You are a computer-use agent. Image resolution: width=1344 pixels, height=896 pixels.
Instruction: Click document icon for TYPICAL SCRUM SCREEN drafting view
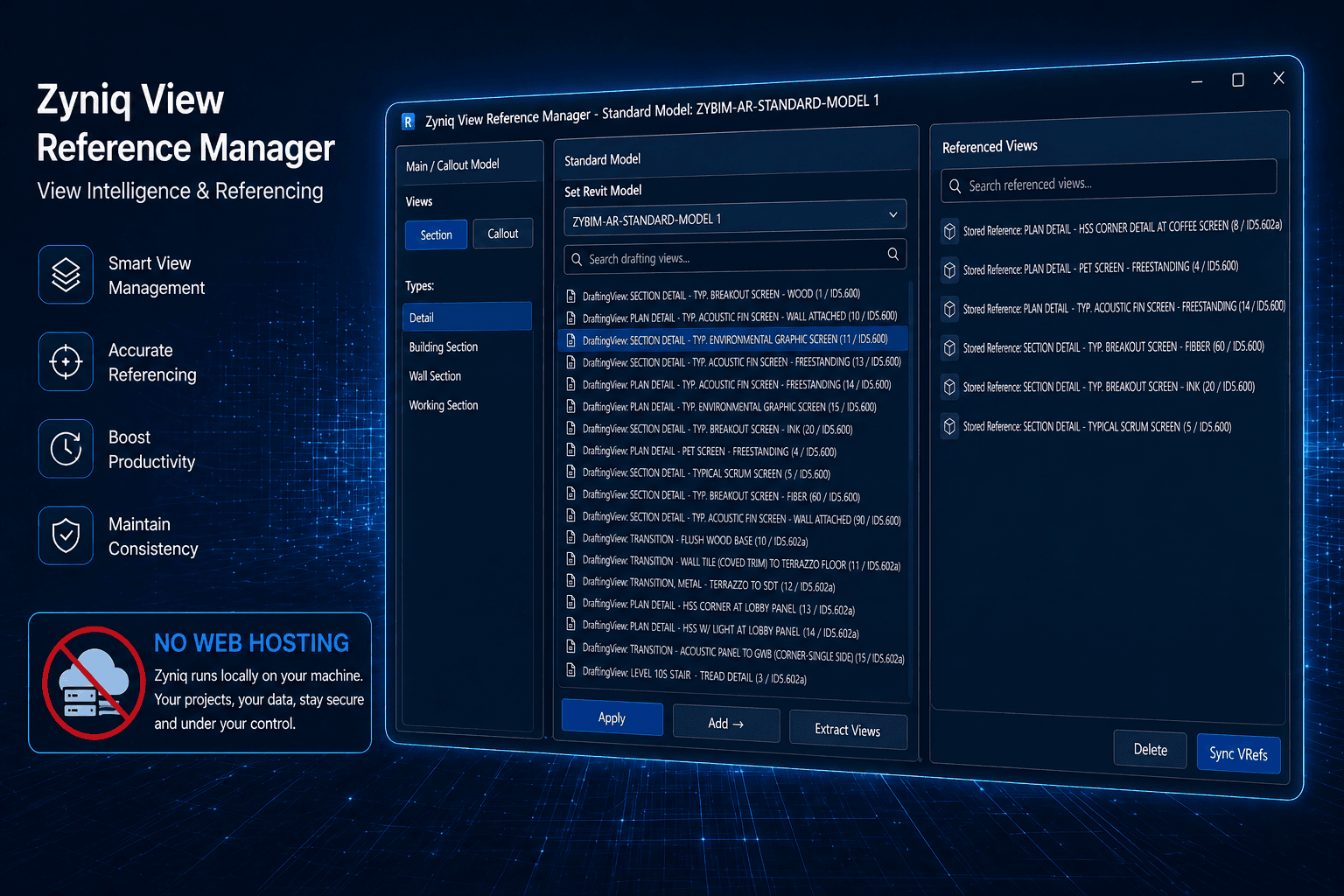[571, 472]
